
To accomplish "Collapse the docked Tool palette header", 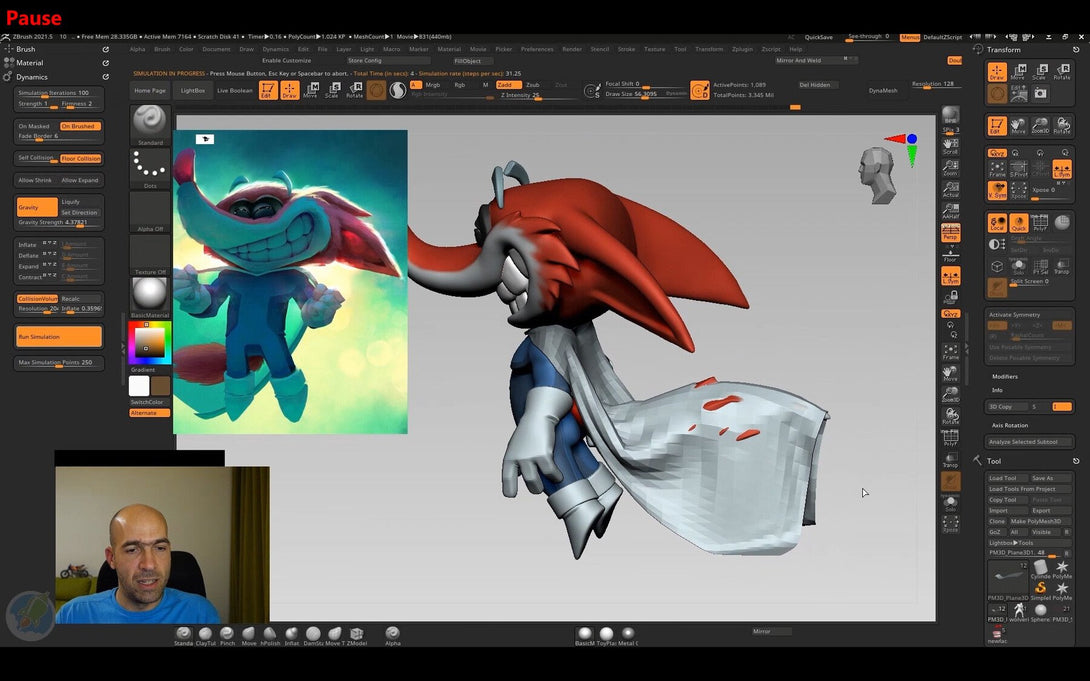I will (1076, 461).
